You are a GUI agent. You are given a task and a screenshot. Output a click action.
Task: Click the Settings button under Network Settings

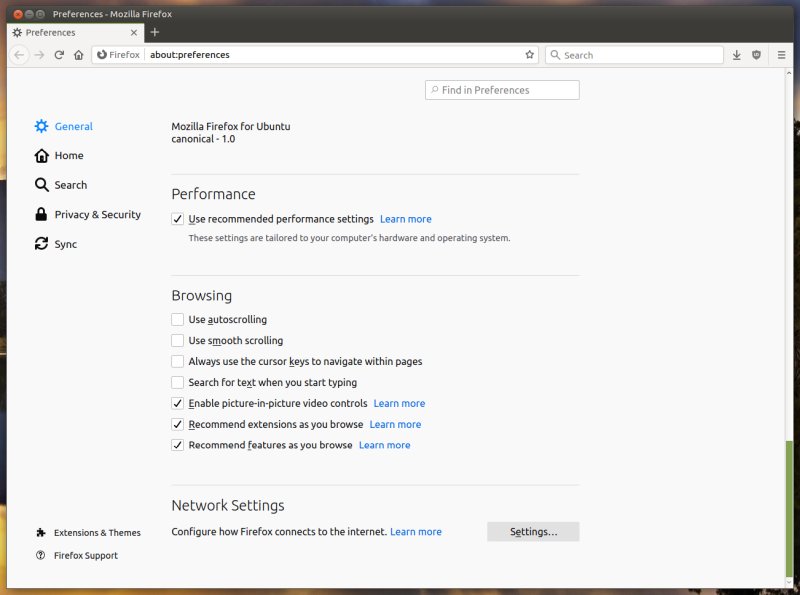(x=533, y=531)
